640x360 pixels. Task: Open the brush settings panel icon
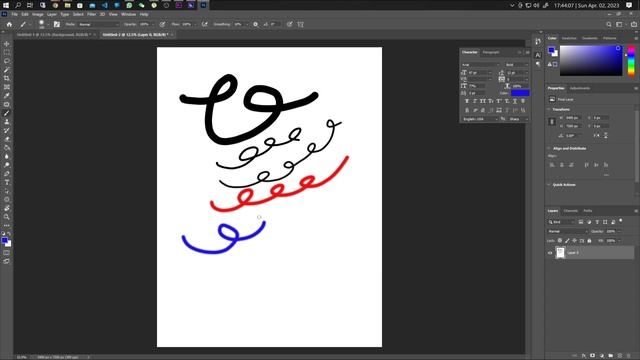pos(57,24)
